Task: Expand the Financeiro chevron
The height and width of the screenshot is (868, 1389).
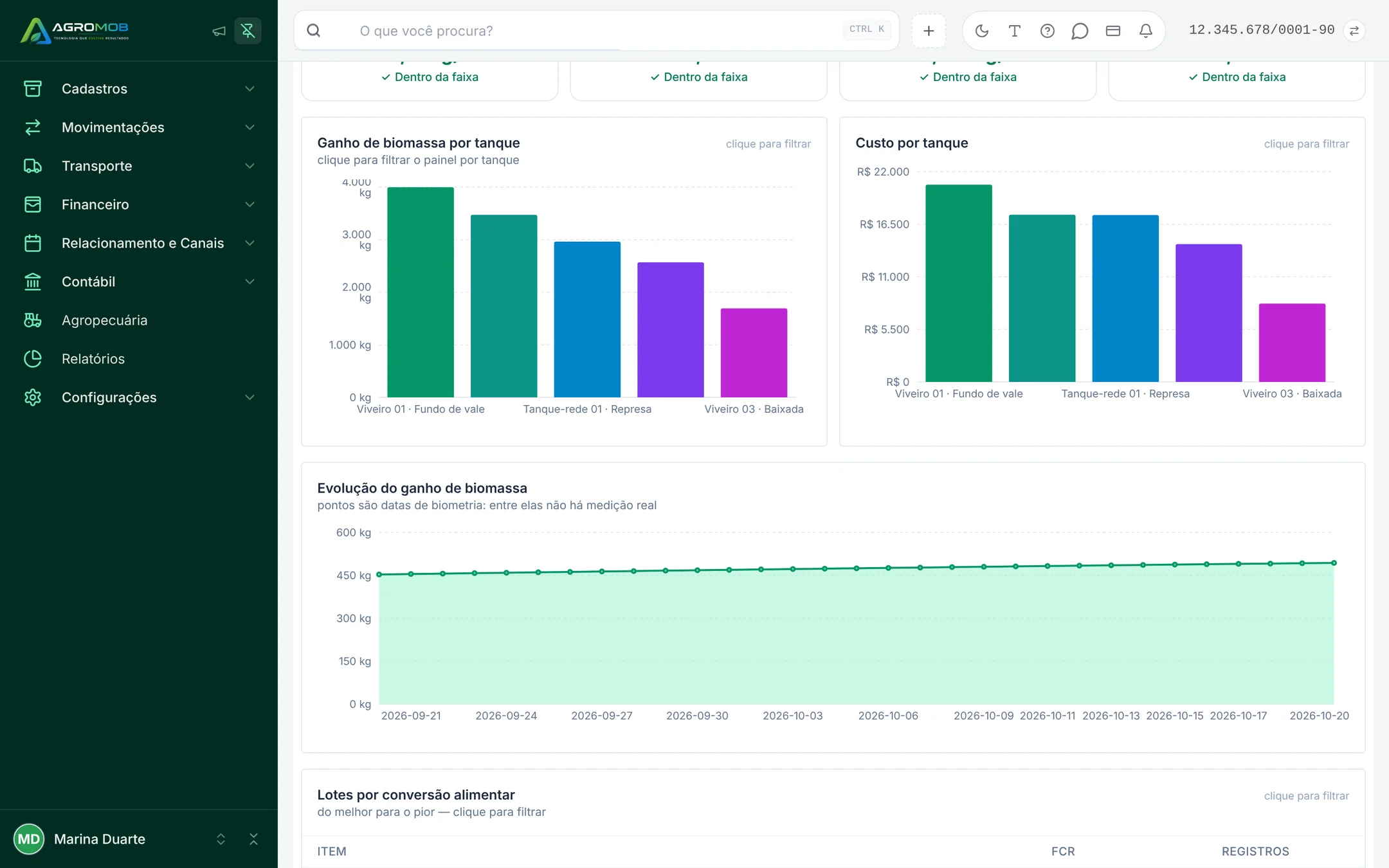Action: (250, 204)
